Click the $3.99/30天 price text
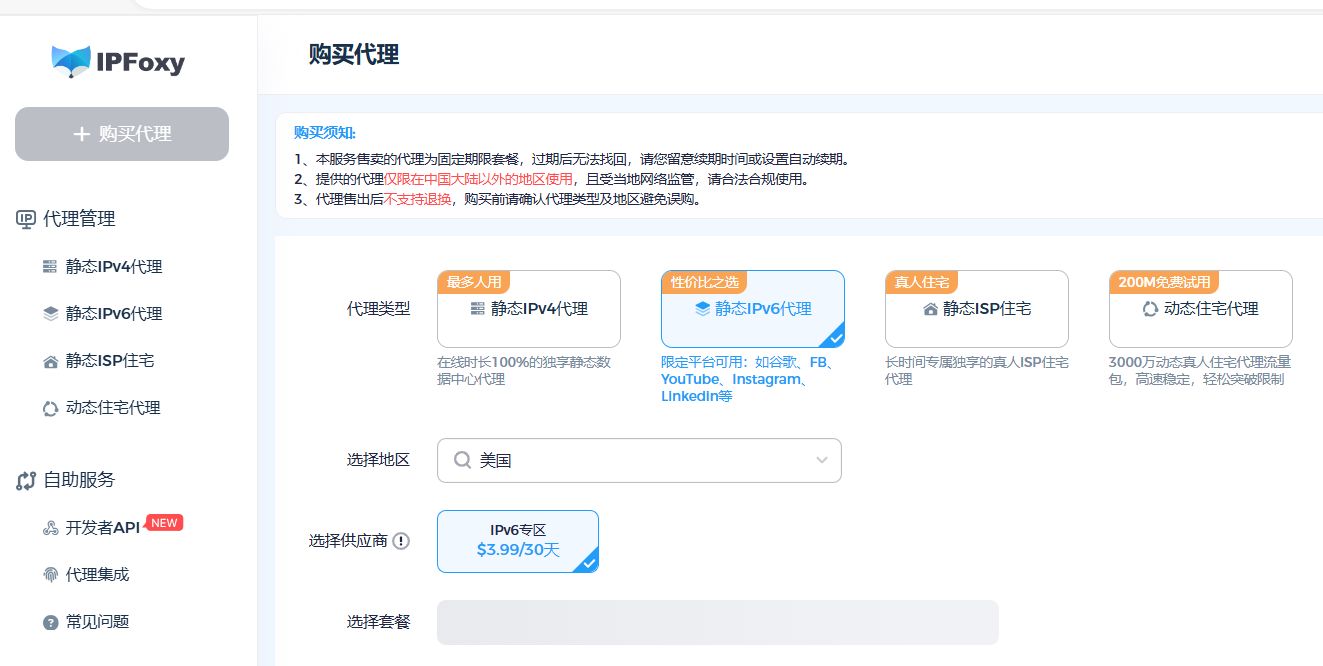This screenshot has height=666, width=1323. point(518,550)
